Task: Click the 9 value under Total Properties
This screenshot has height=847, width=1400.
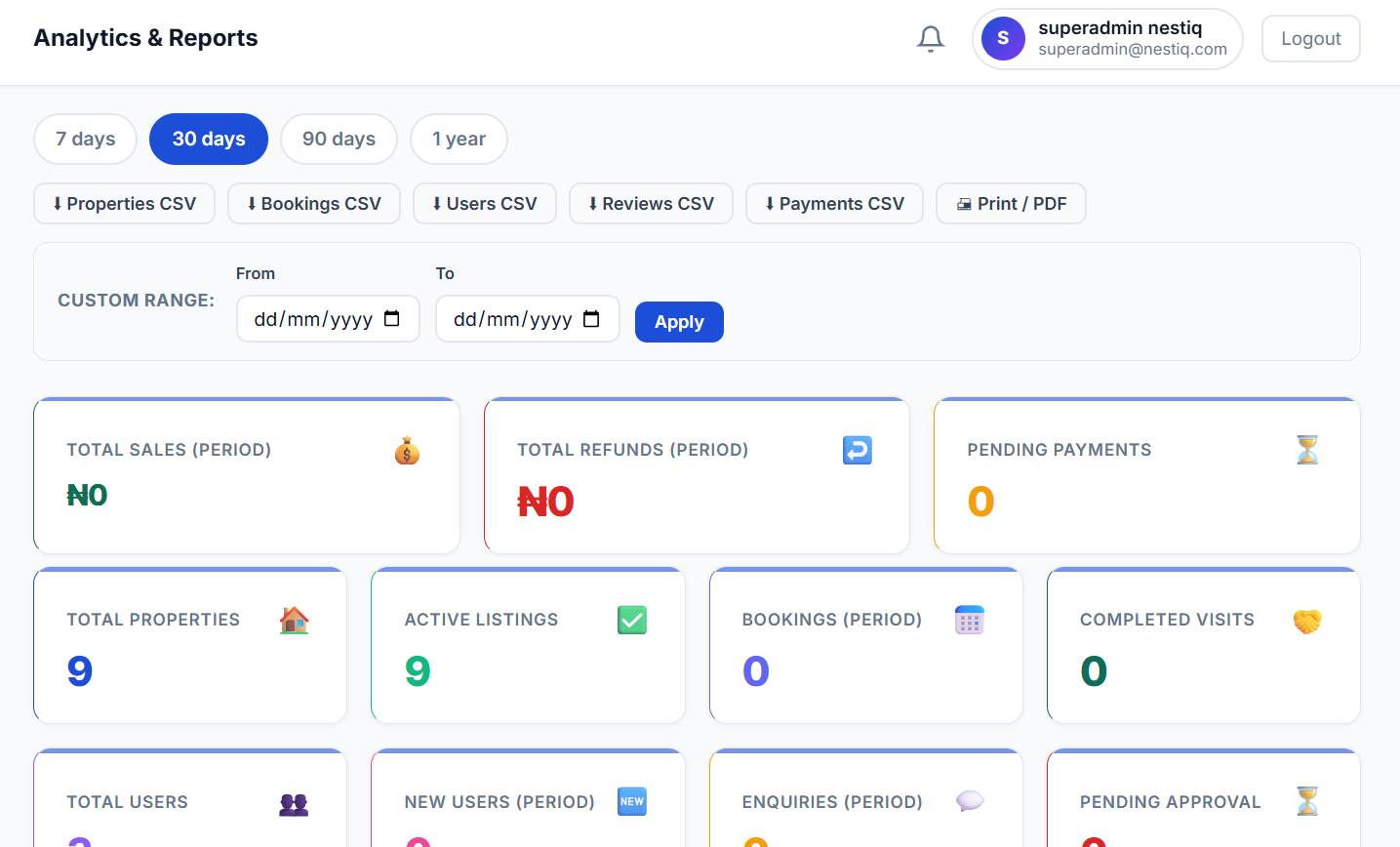Action: (80, 671)
